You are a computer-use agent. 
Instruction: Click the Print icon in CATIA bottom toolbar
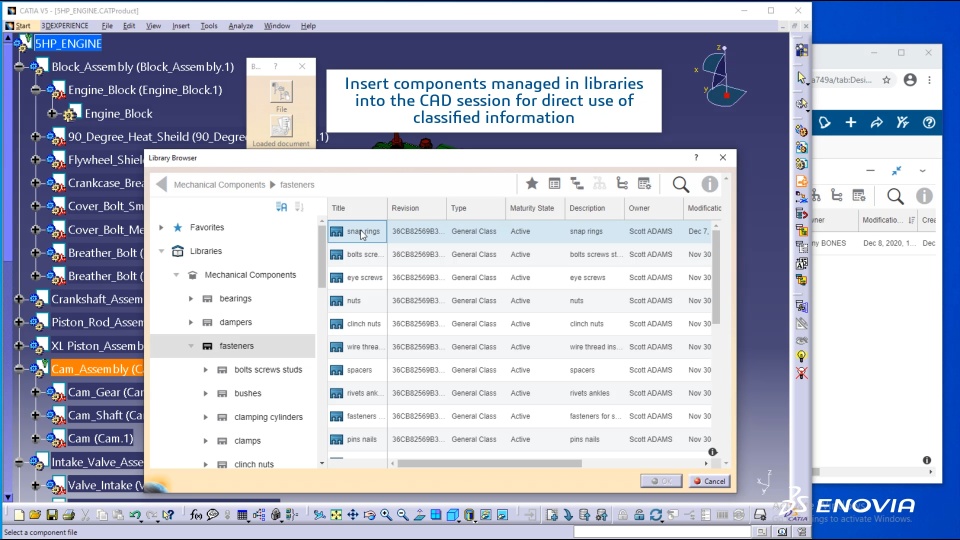click(x=69, y=515)
